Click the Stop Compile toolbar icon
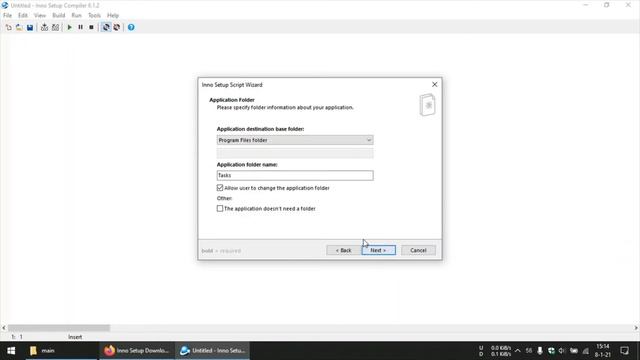640x360 pixels. [56, 27]
